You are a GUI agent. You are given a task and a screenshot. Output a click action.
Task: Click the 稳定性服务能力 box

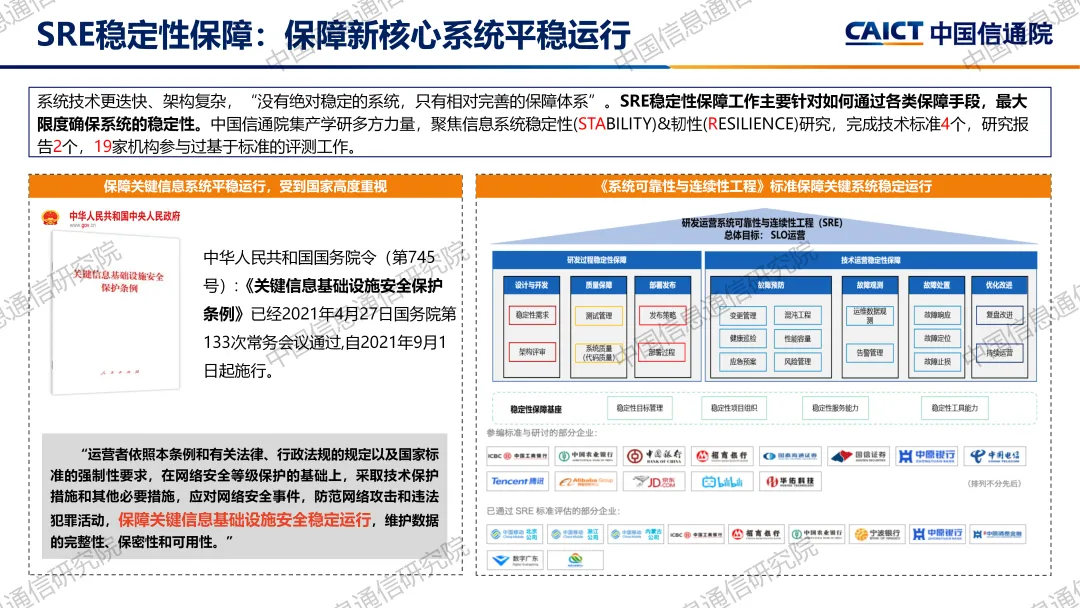tap(835, 408)
